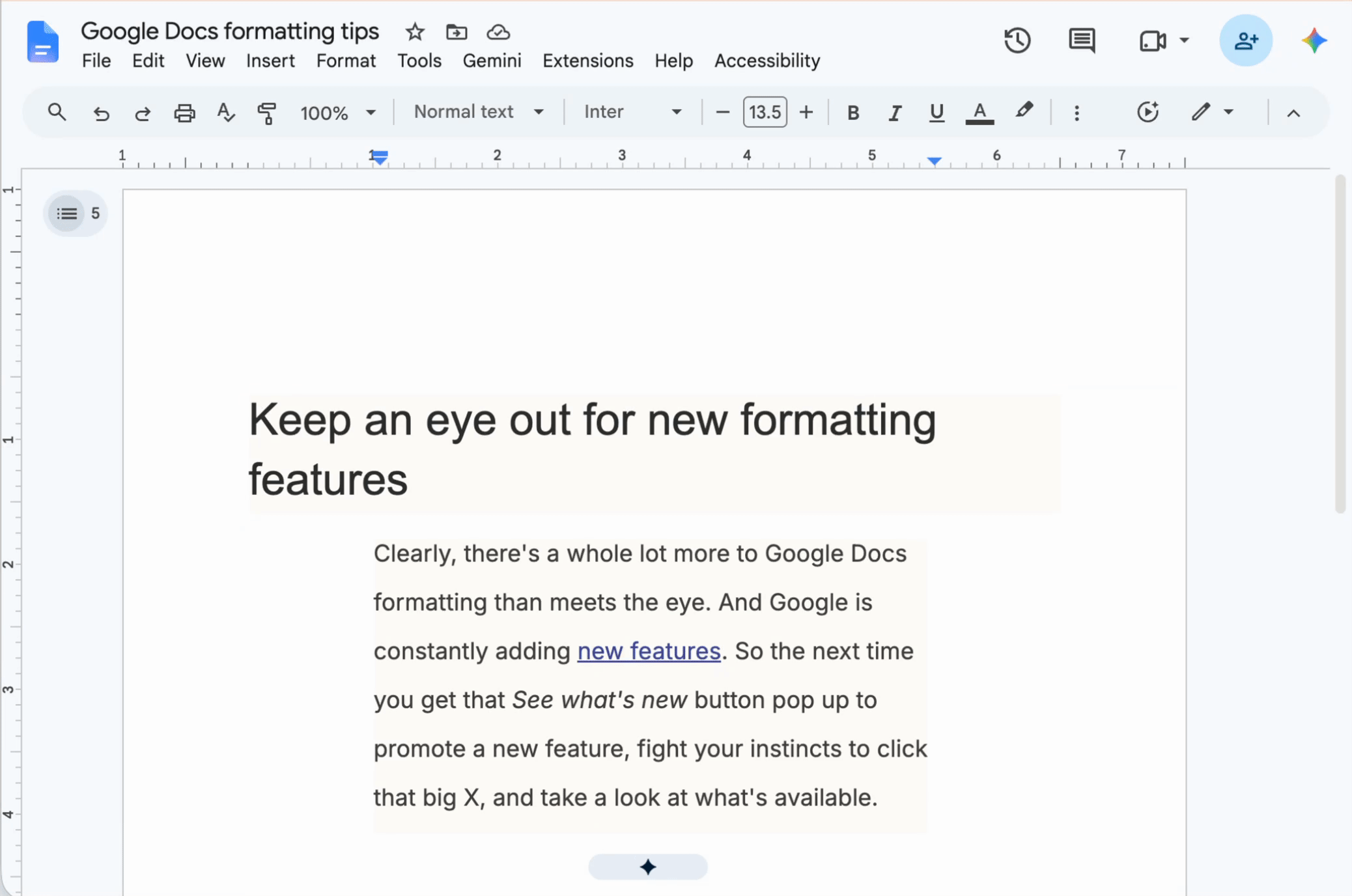This screenshot has height=896, width=1352.
Task: Click the Gemini sparkle button below the text
Action: click(x=647, y=867)
